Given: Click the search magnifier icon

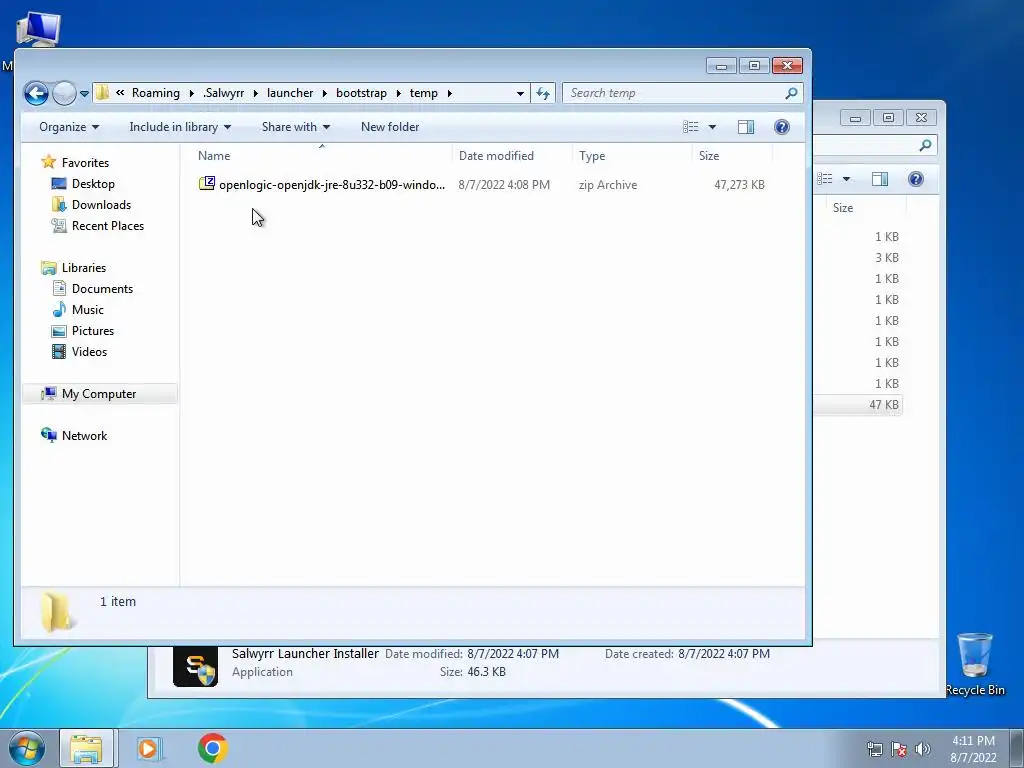Looking at the screenshot, I should [792, 93].
